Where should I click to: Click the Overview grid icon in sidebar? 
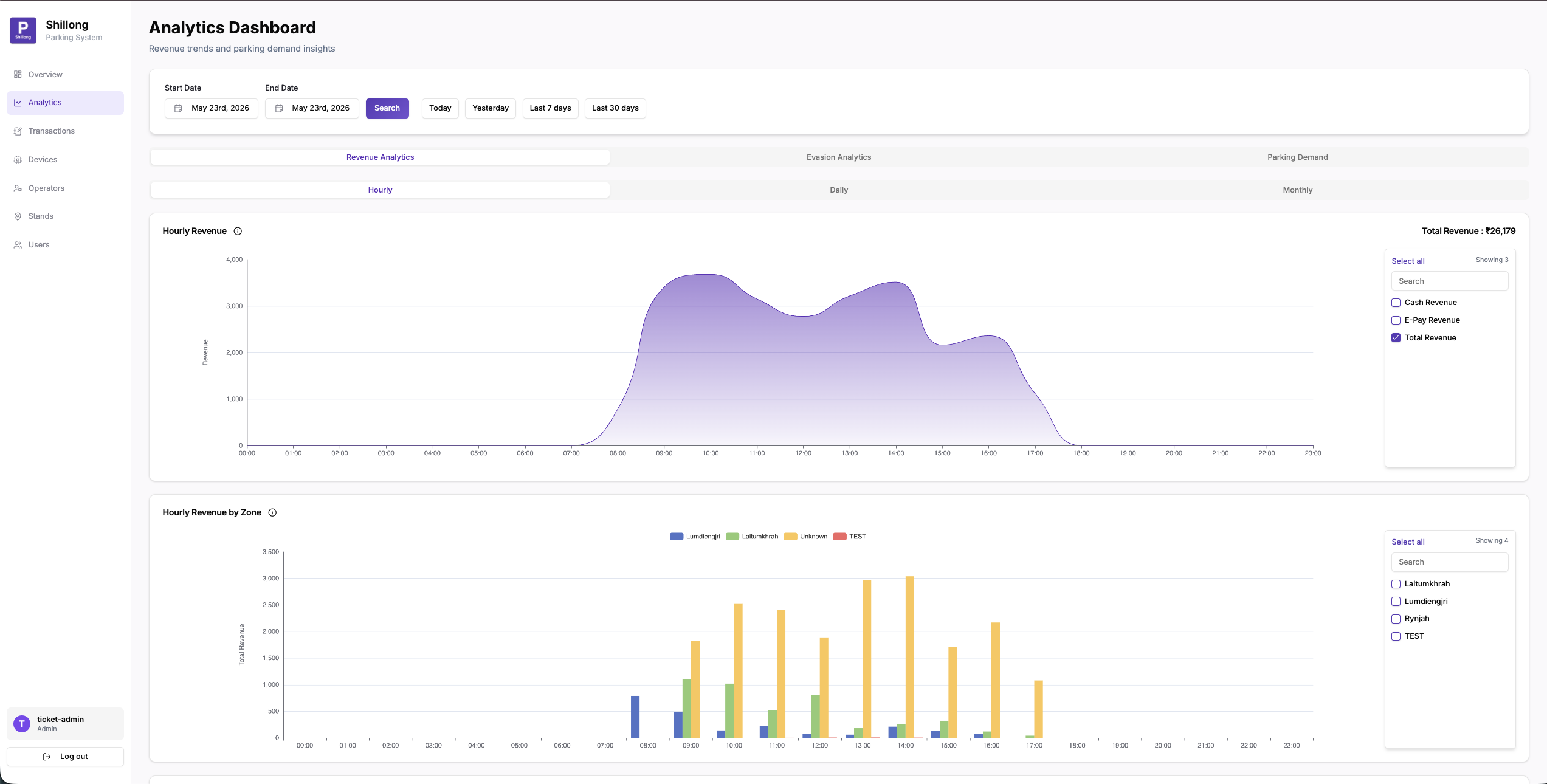tap(18, 74)
